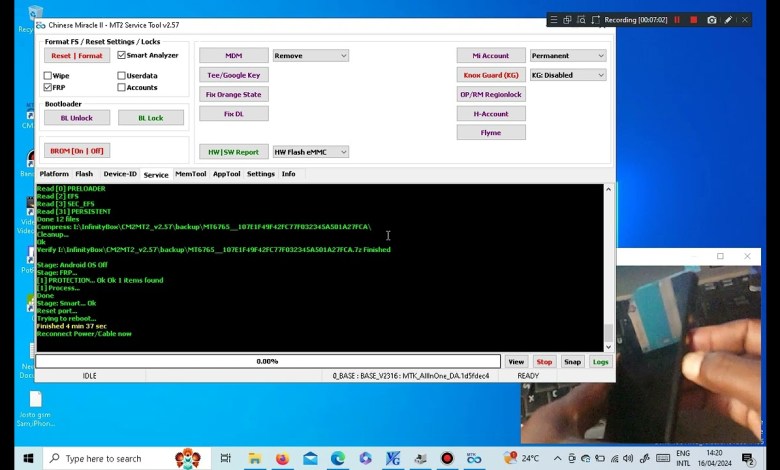Viewport: 780px width, 470px height.
Task: Open Firefox from the taskbar
Action: pos(282,458)
